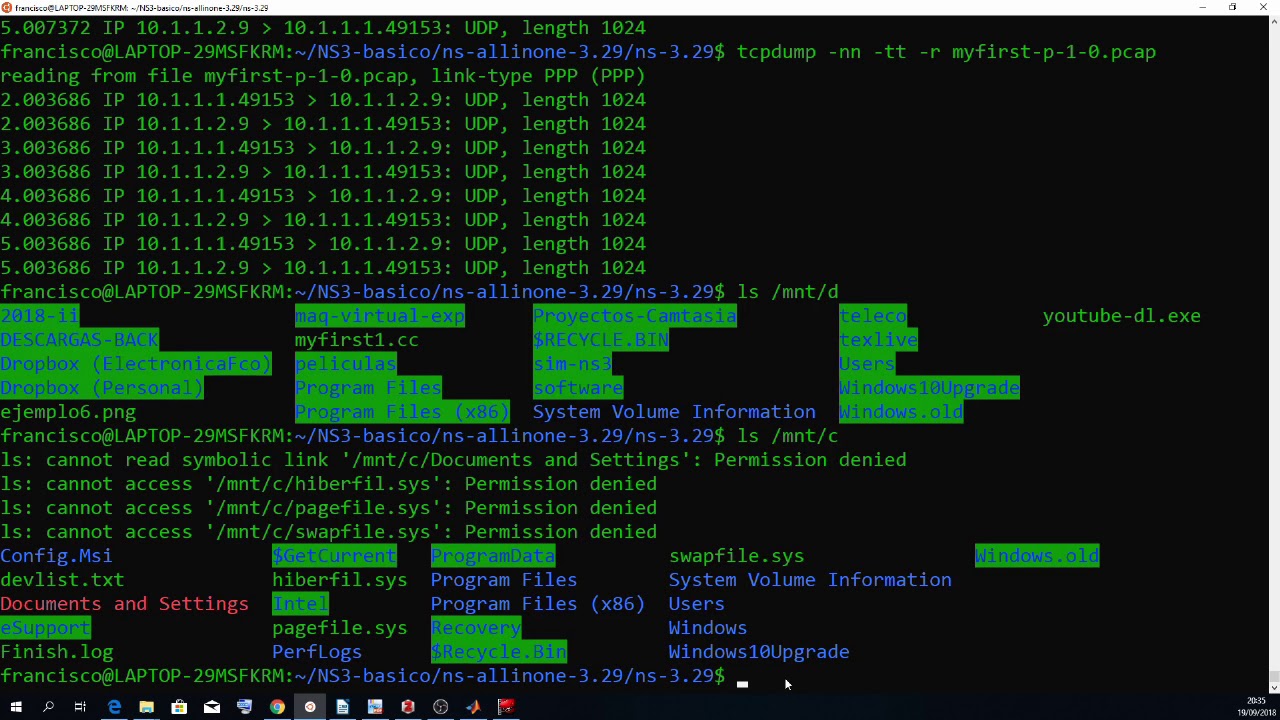1280x720 pixels.
Task: Click 'tcpdump -nn -tt -r myfirst-p-1-0.pcap' command
Action: 946,52
